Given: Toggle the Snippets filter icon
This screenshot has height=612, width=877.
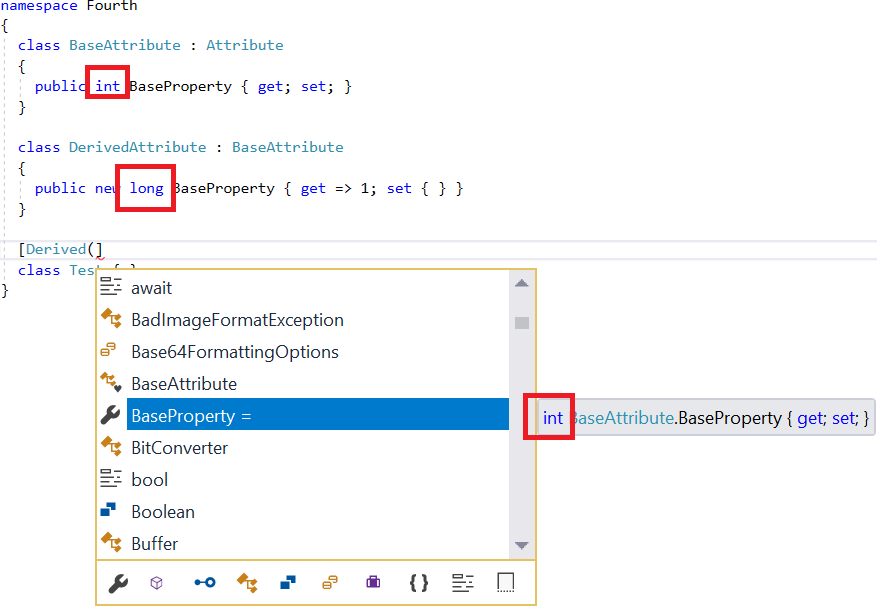Looking at the screenshot, I should 506,582.
